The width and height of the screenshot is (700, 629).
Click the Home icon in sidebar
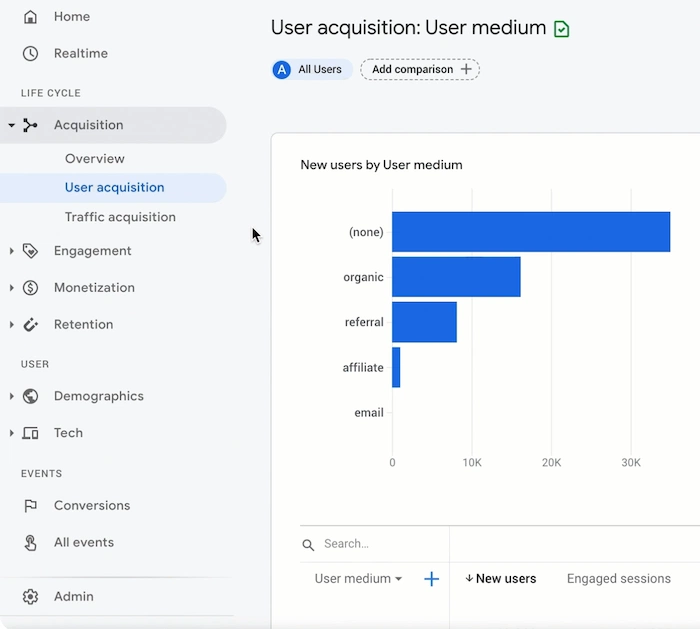31,17
